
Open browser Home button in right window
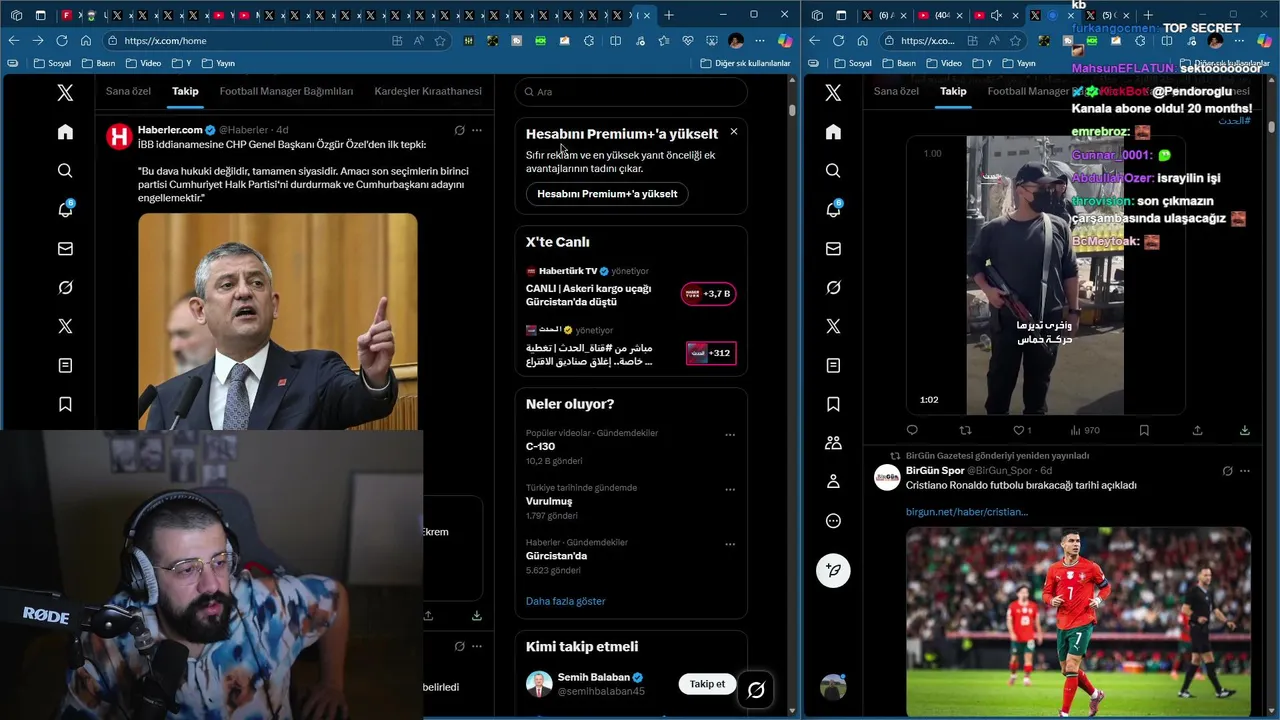pos(862,41)
